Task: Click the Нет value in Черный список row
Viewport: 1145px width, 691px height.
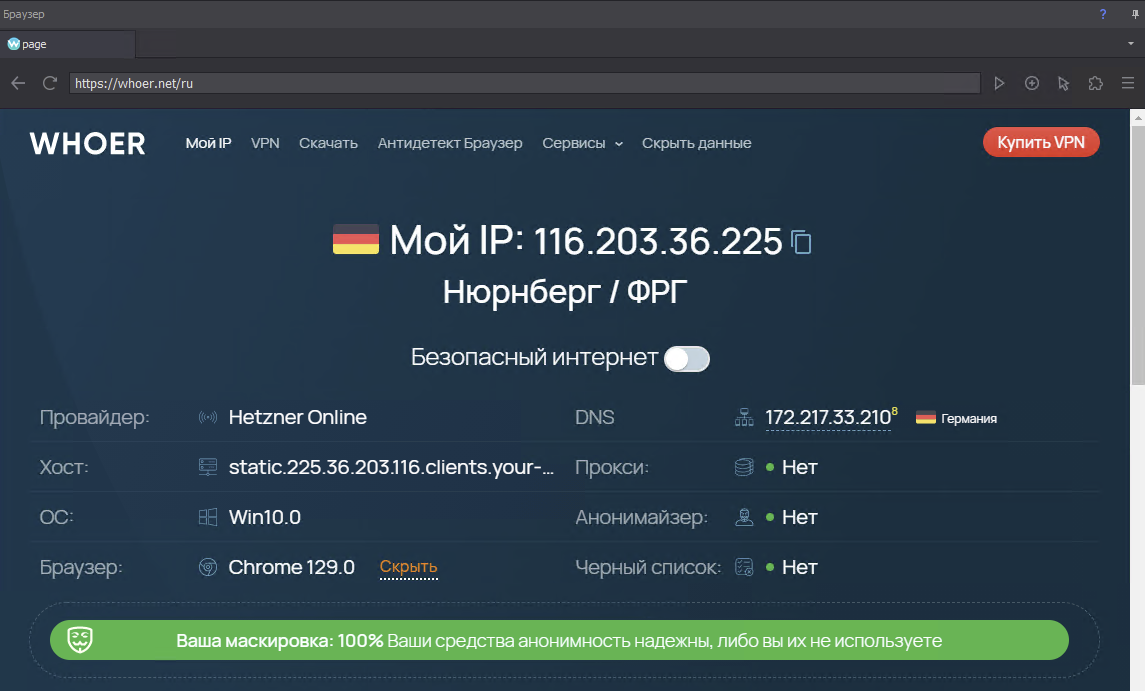Action: (x=800, y=567)
